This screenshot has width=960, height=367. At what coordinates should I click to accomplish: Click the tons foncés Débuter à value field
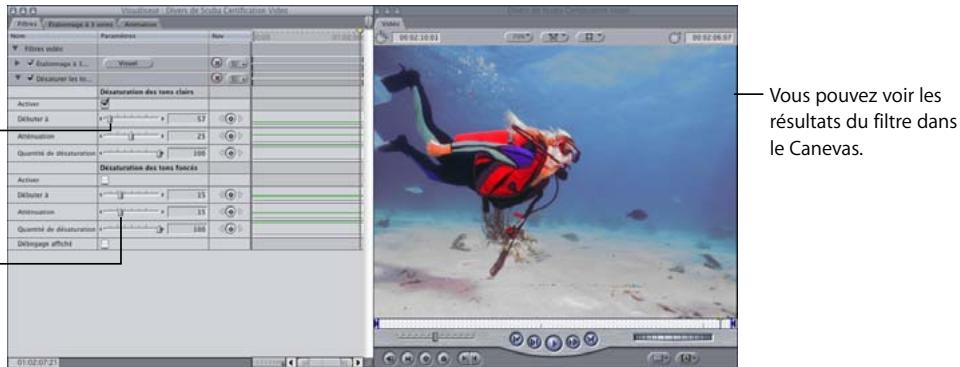pyautogui.click(x=188, y=195)
